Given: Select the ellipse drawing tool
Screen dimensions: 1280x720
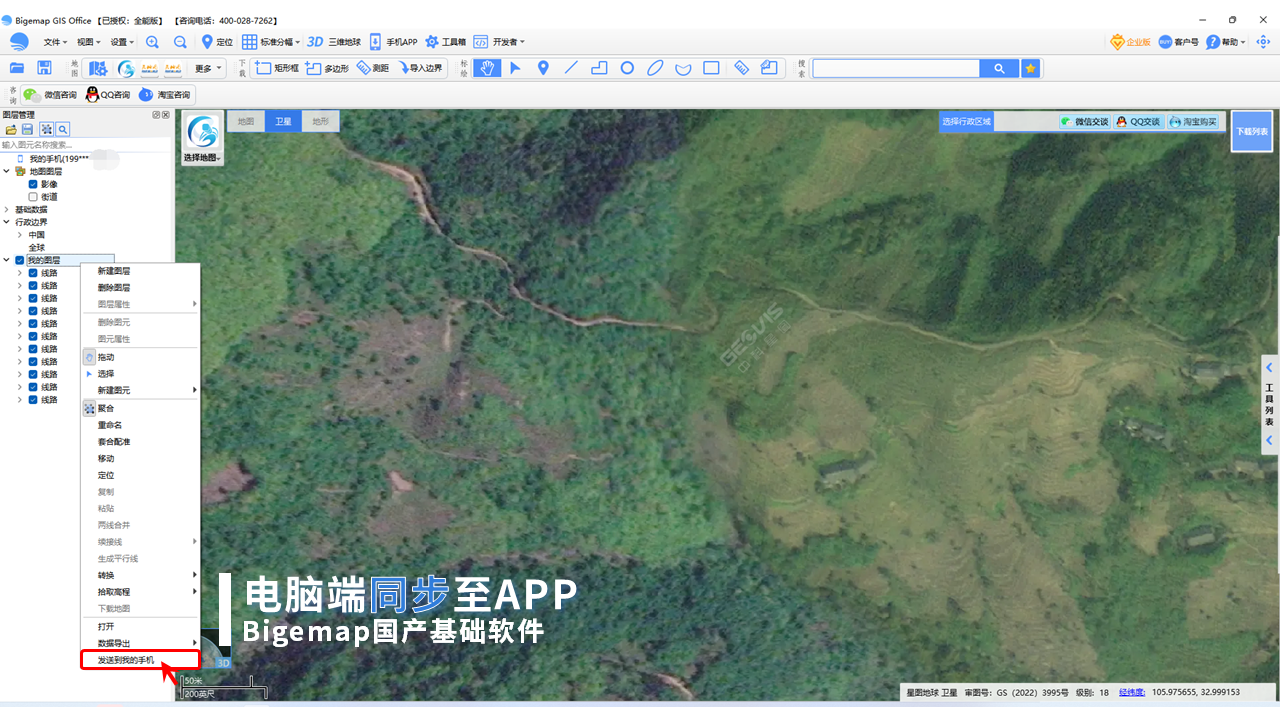Looking at the screenshot, I should point(655,68).
